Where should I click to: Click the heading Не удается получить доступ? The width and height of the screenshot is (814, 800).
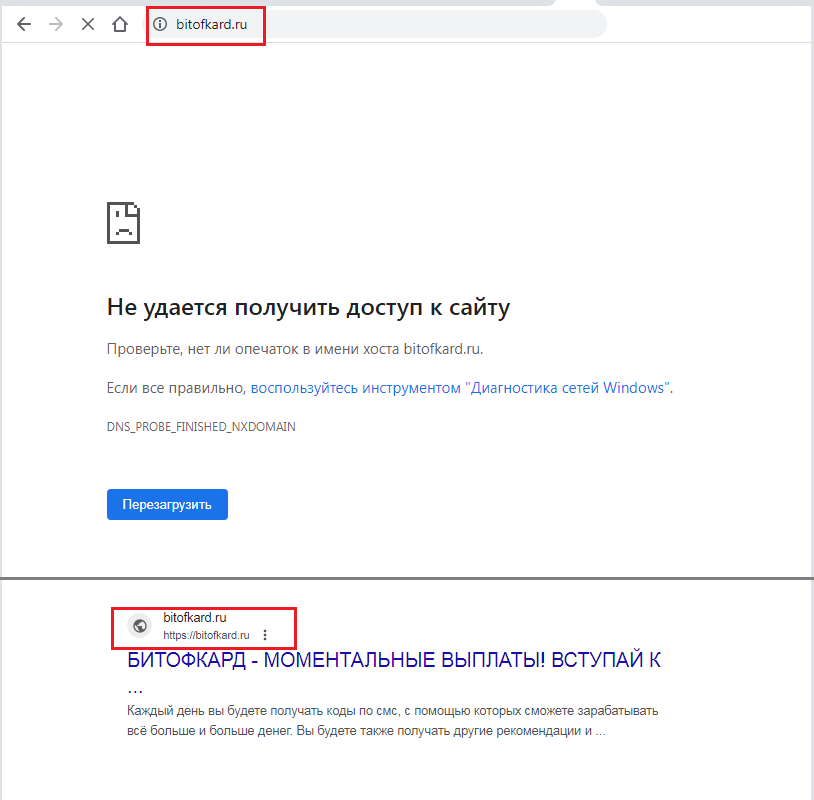(x=308, y=307)
